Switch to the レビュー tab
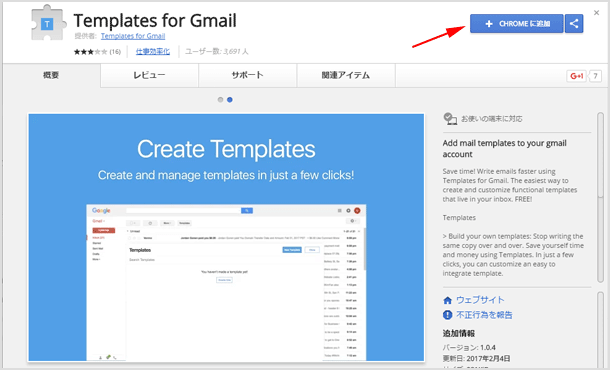 click(x=149, y=75)
